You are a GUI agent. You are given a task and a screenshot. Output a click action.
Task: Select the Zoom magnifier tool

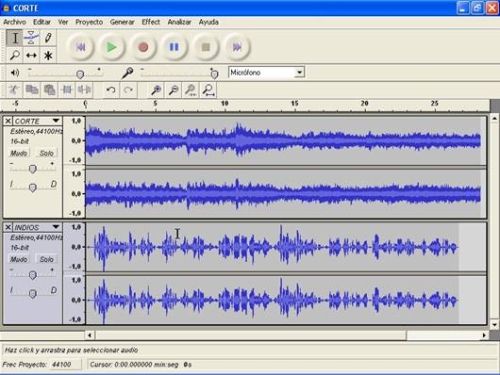tap(15, 55)
